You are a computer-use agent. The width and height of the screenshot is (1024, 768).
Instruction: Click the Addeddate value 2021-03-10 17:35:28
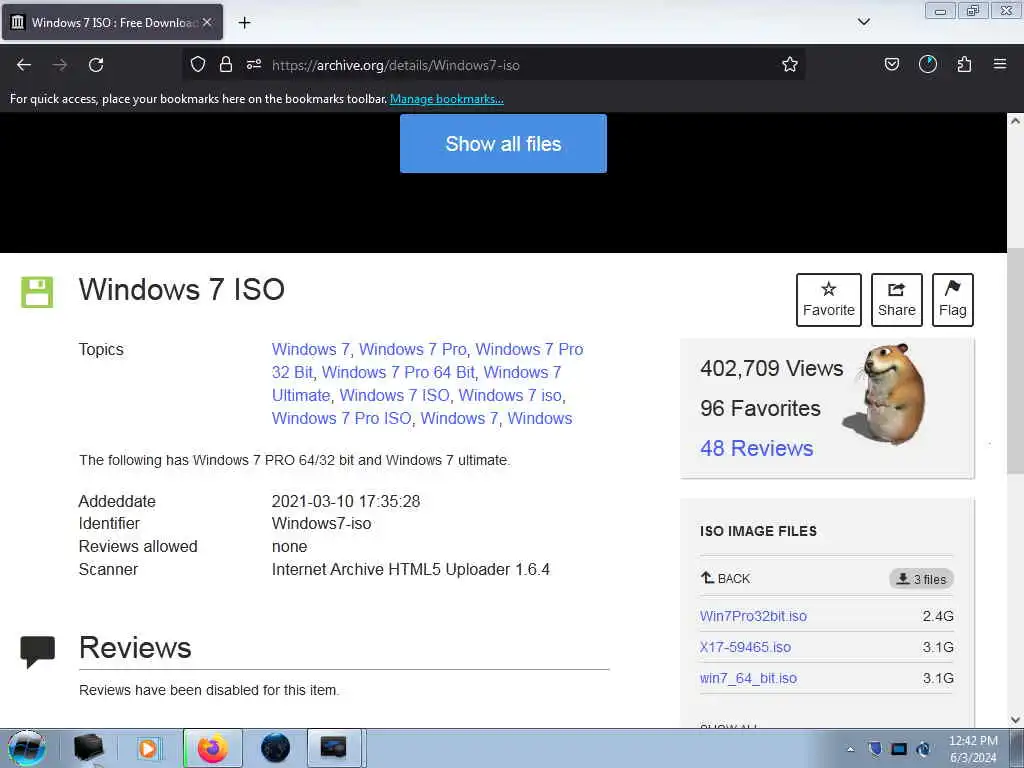point(346,502)
